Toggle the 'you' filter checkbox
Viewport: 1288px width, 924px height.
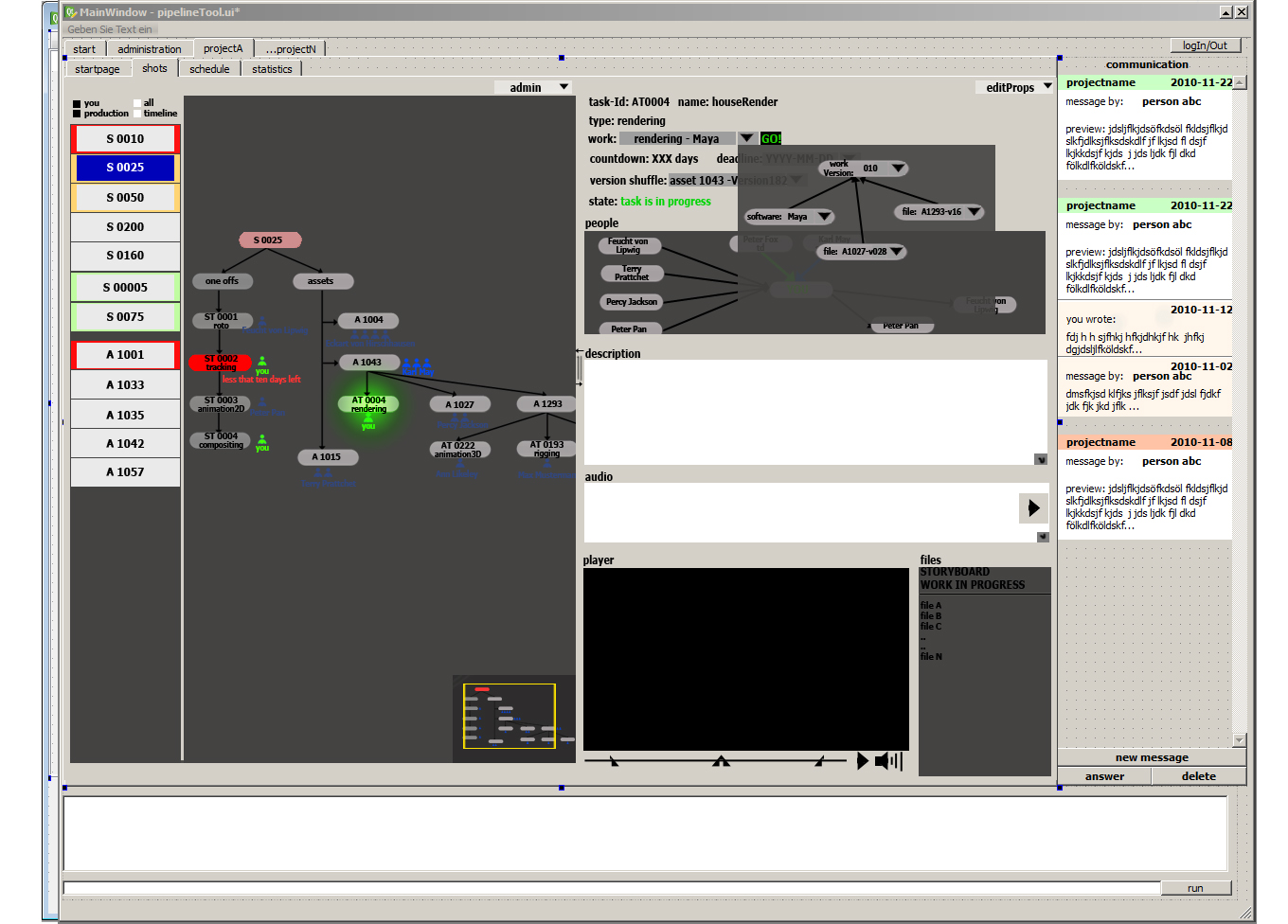pos(78,103)
